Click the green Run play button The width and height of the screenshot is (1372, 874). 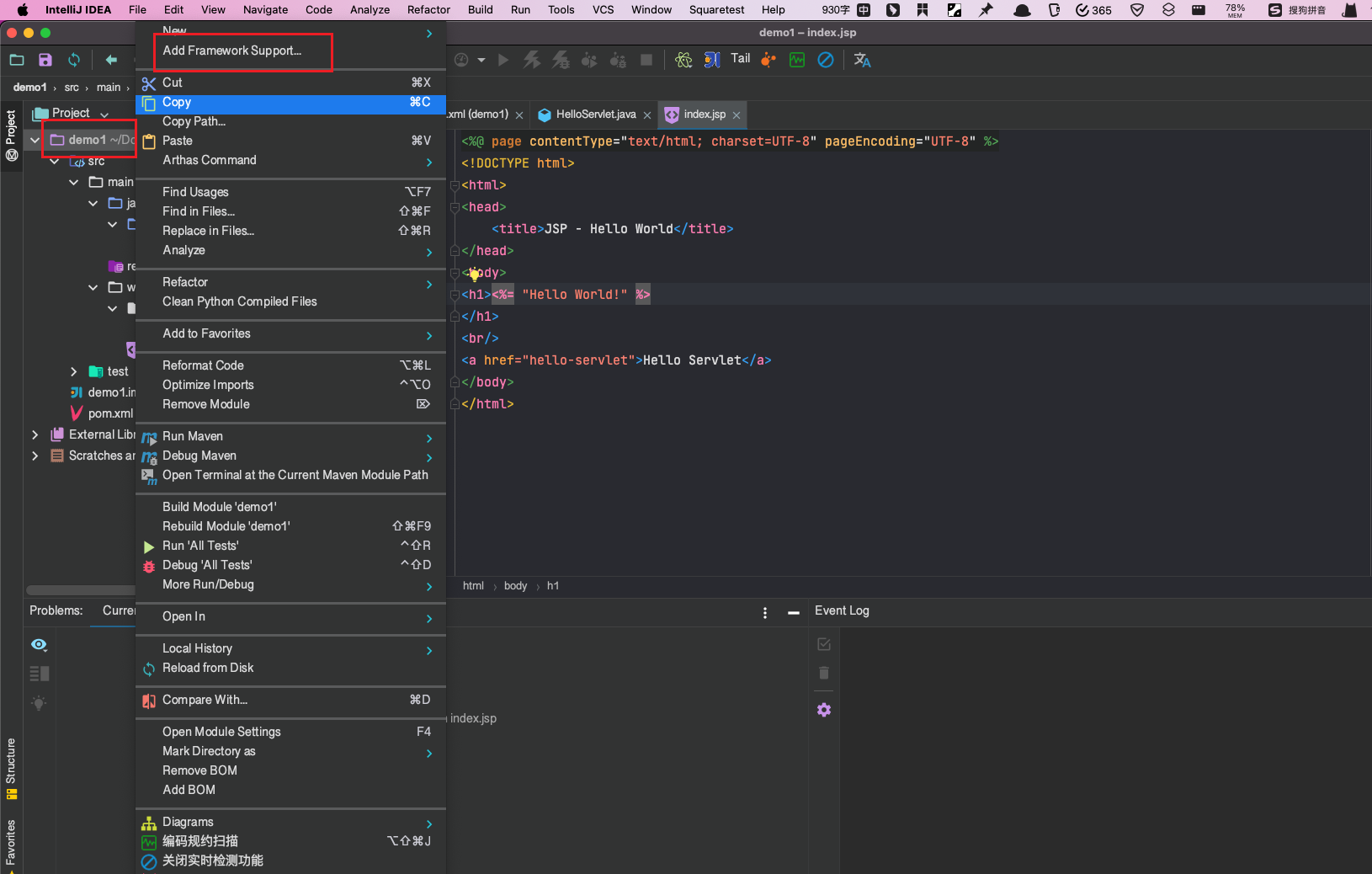click(x=503, y=60)
